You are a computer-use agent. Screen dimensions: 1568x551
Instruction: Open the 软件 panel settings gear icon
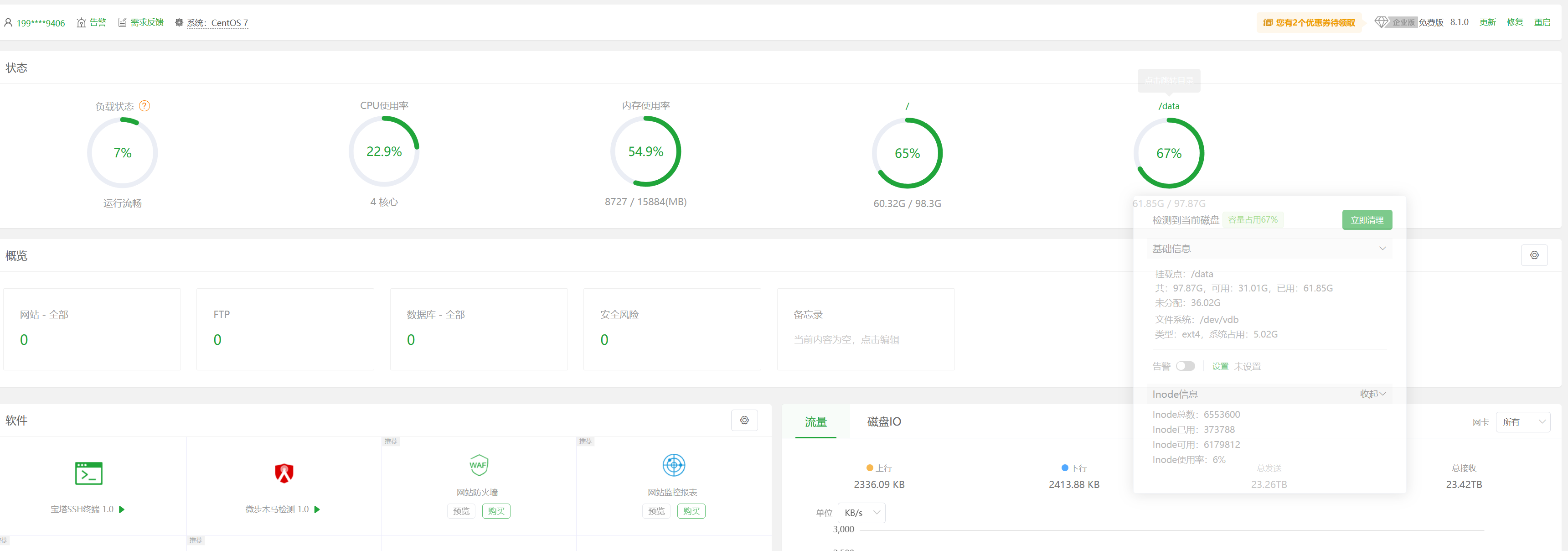[744, 420]
